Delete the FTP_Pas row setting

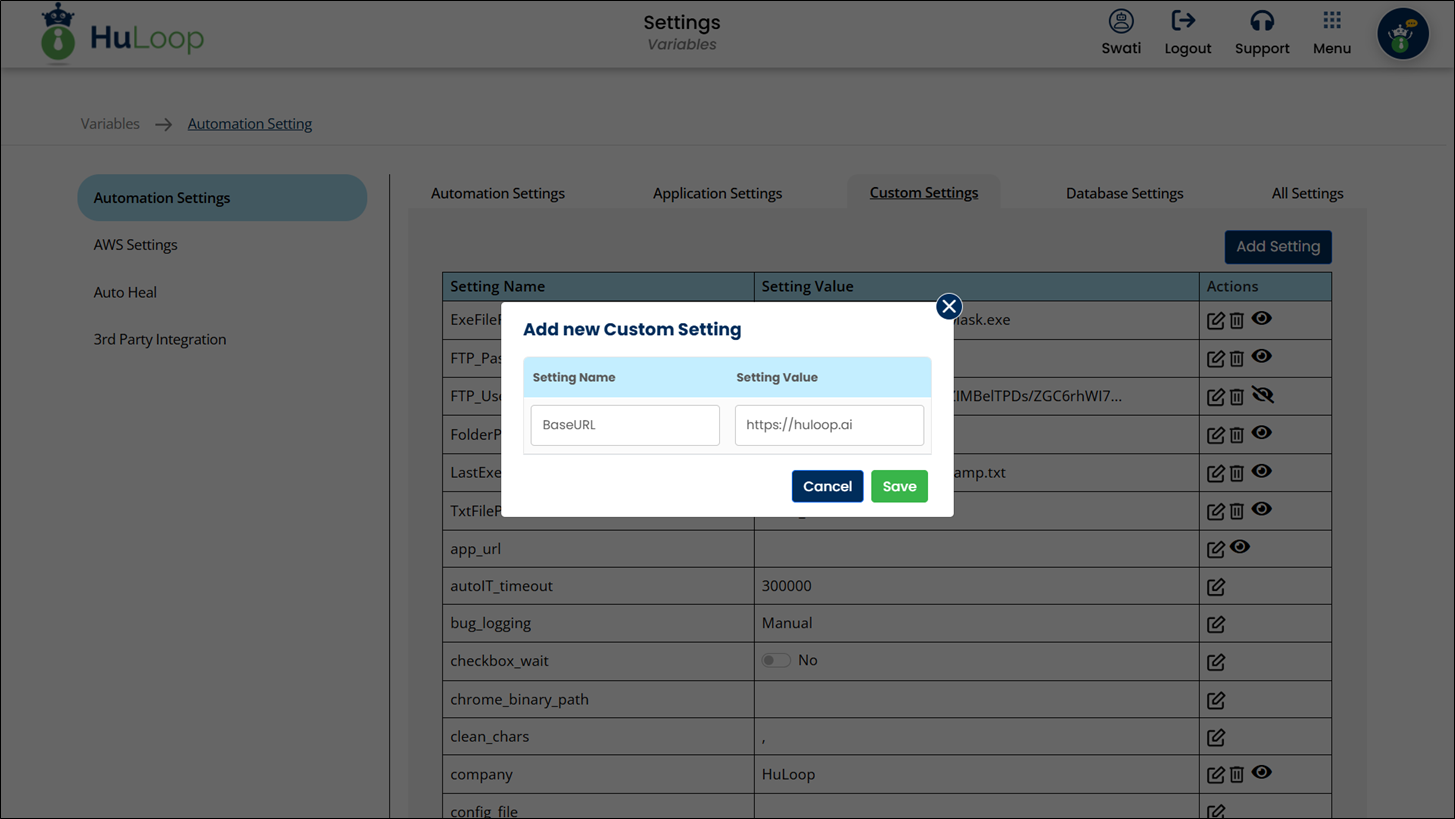coord(1237,358)
